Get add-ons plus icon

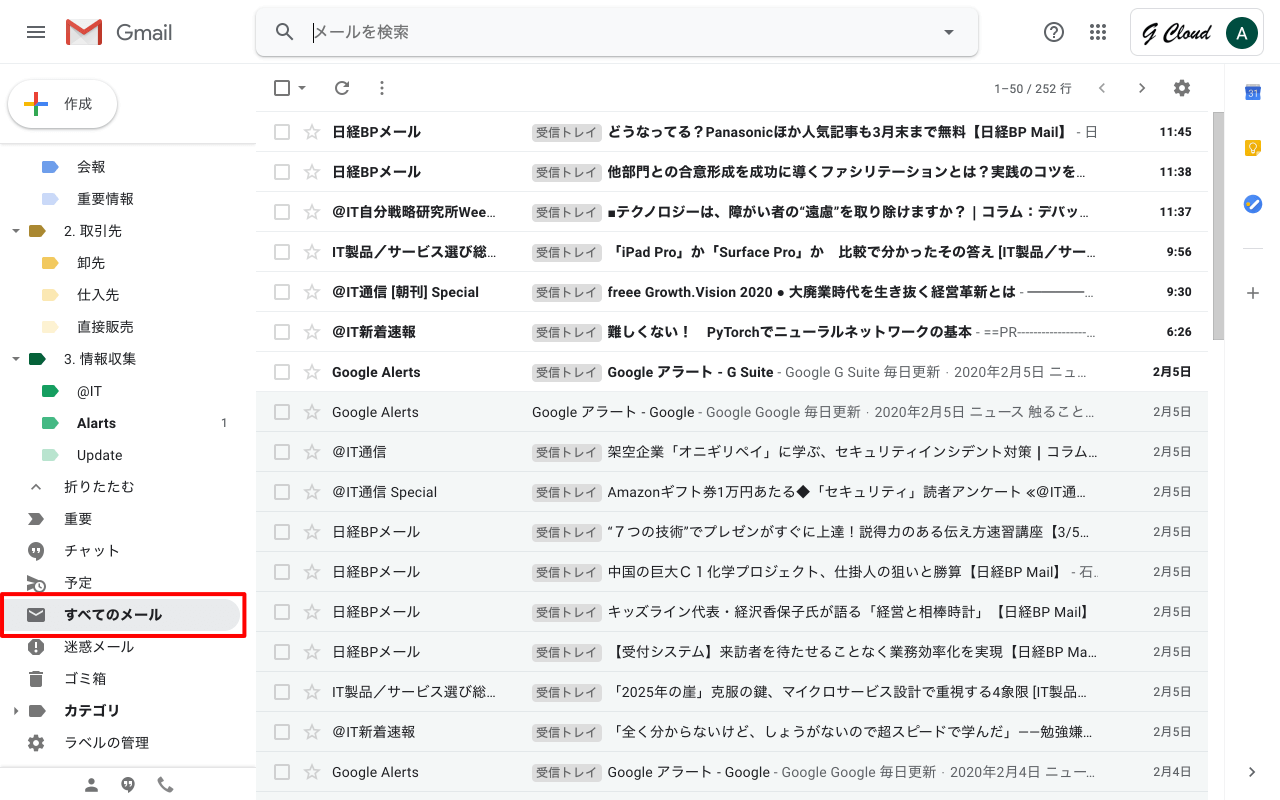pos(1252,293)
